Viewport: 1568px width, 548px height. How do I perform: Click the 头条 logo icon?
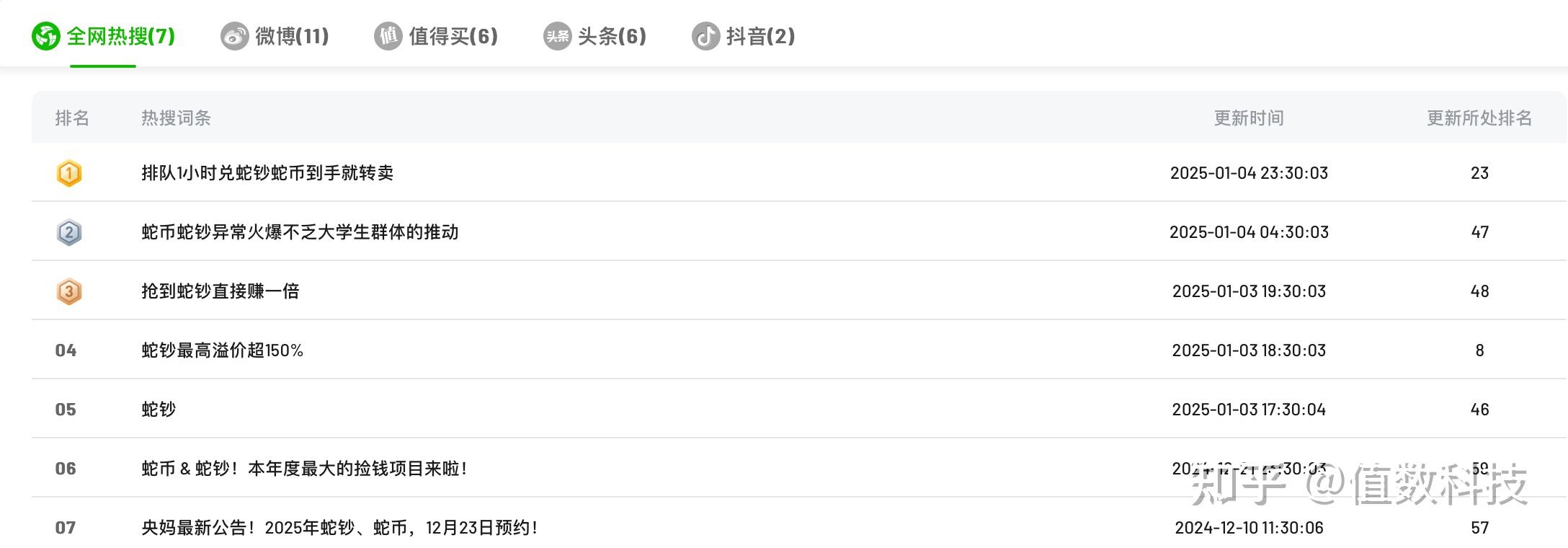point(557,36)
